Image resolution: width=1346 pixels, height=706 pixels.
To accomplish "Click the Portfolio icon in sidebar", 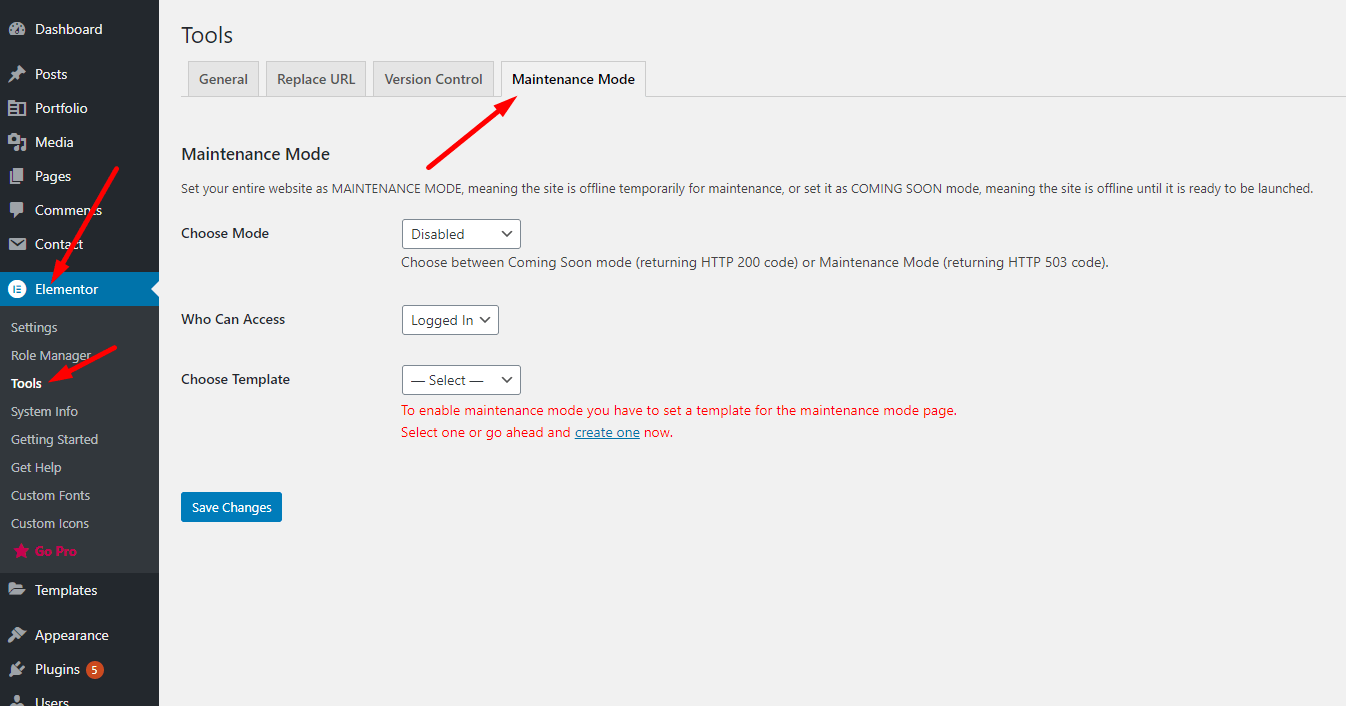I will pos(17,109).
